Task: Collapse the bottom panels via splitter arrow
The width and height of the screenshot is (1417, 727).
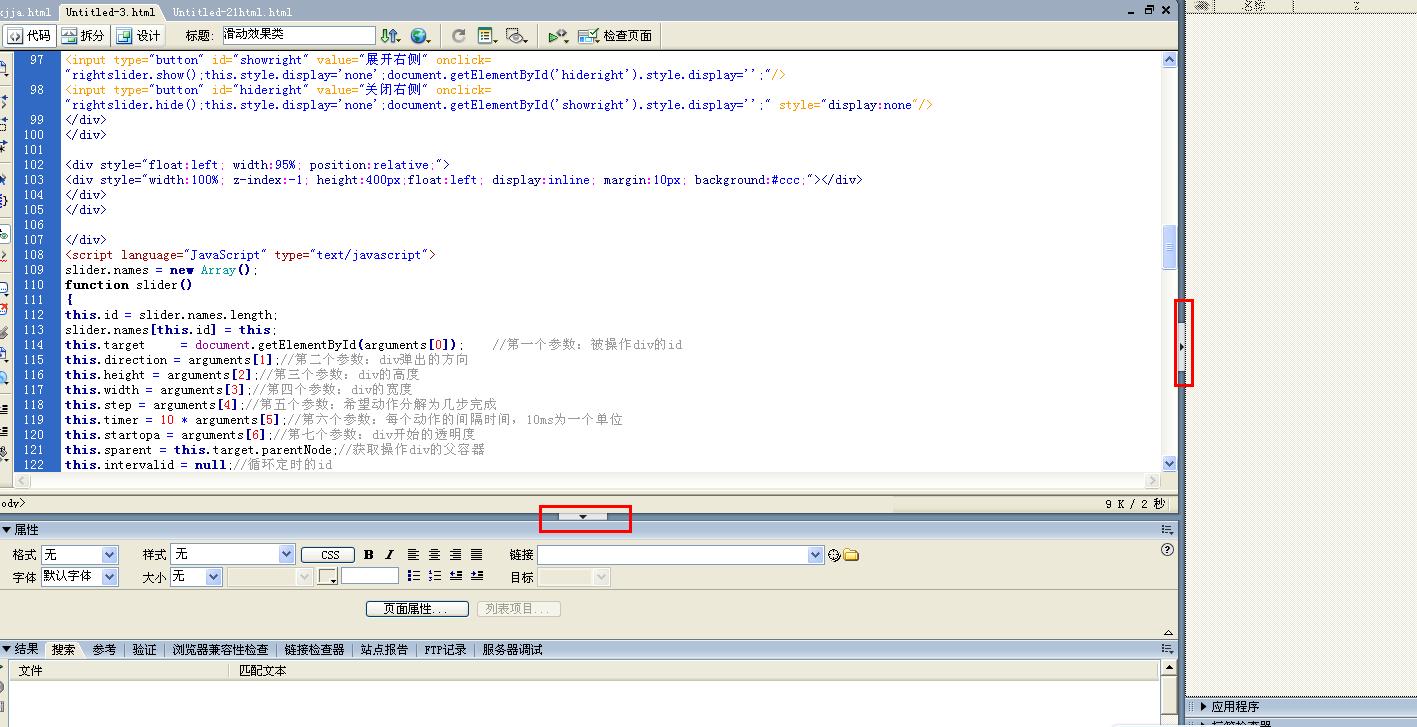Action: click(583, 517)
